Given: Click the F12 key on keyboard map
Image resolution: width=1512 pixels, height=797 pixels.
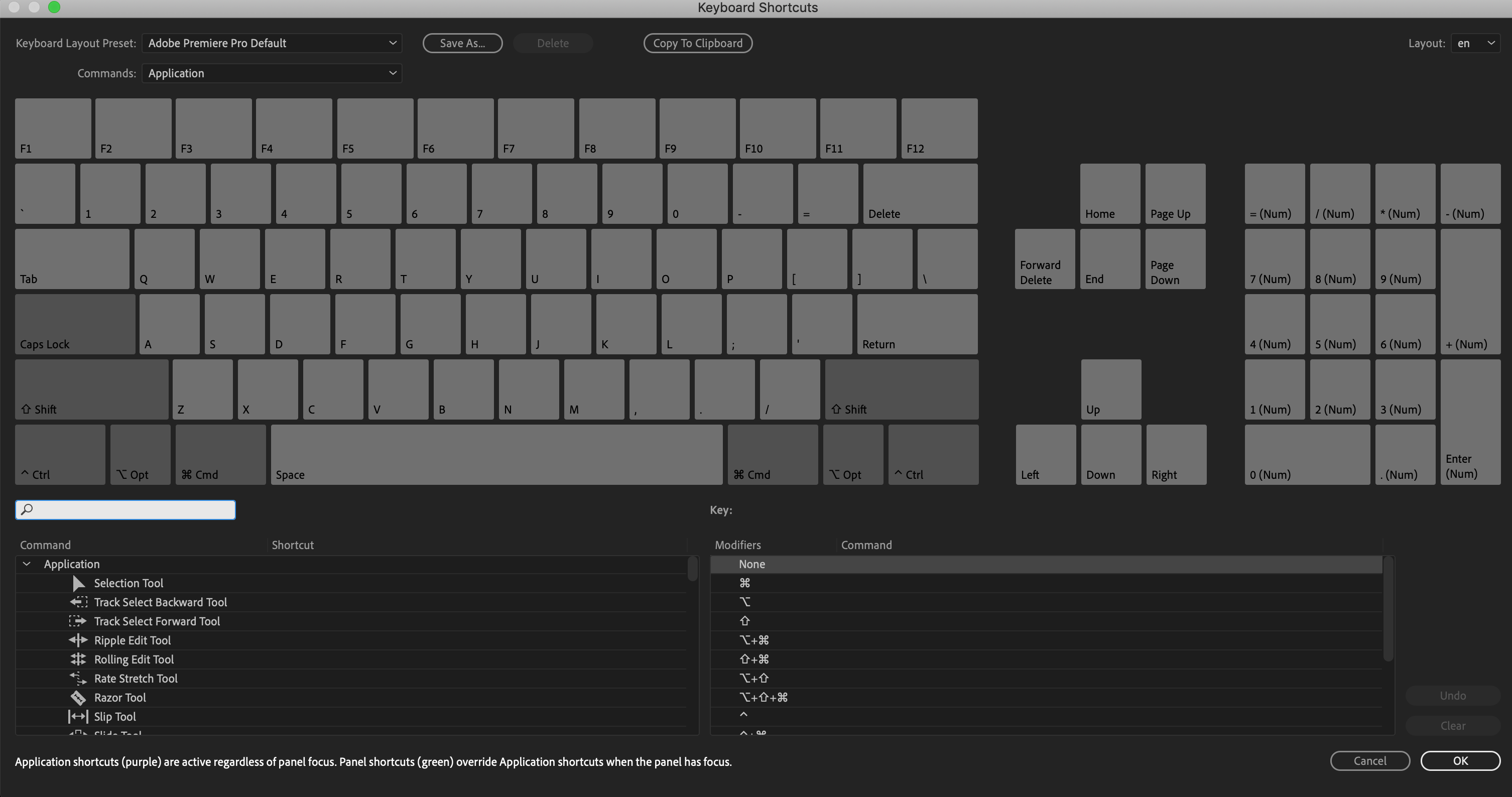Looking at the screenshot, I should tap(939, 128).
